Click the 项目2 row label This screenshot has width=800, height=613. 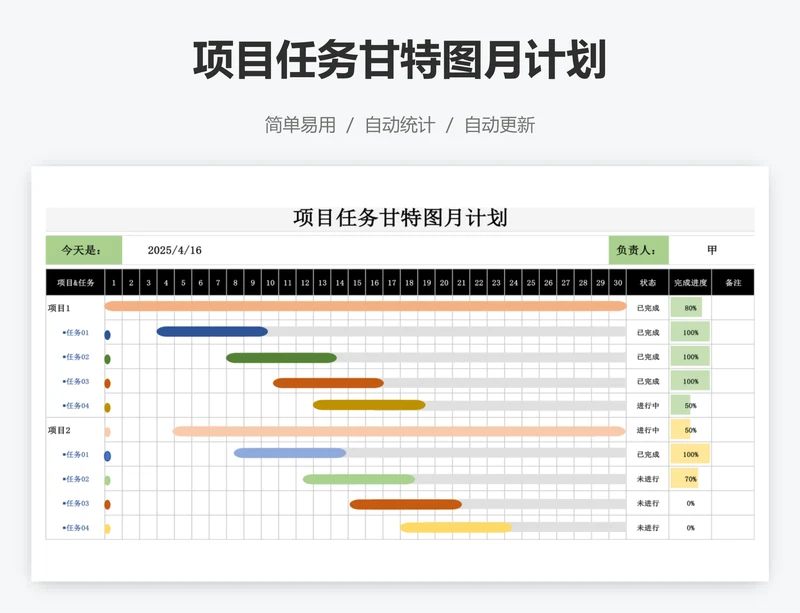pyautogui.click(x=59, y=430)
